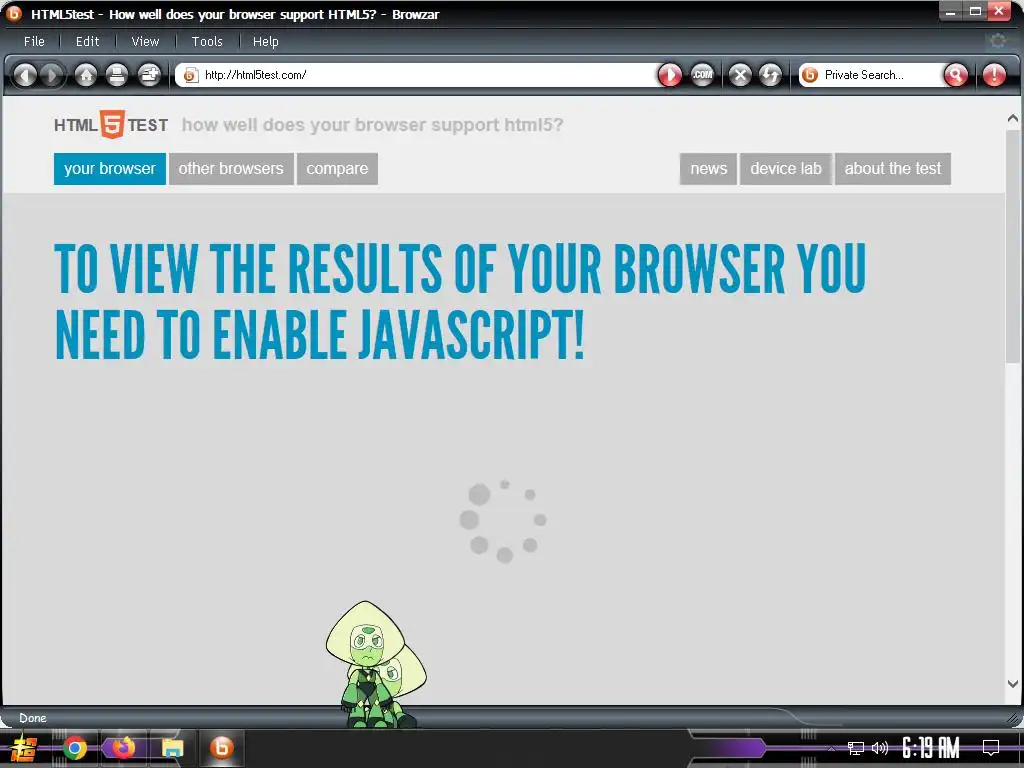
Task: Click the red Go button next to the address bar
Action: (669, 75)
